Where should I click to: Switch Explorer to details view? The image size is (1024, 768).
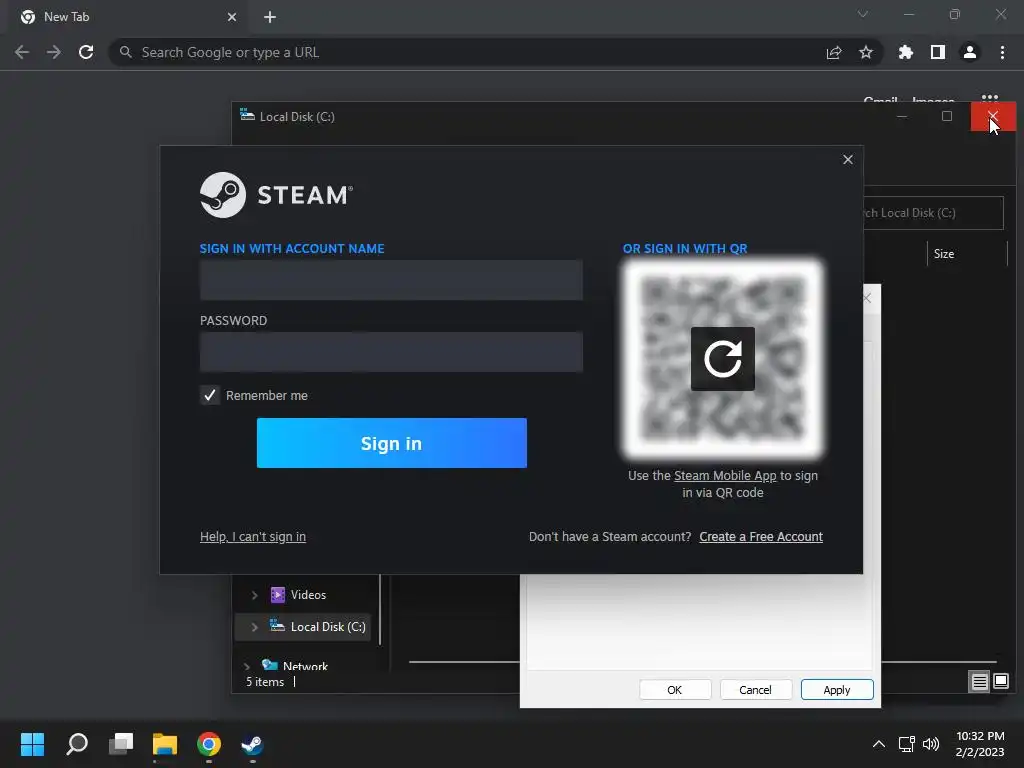[x=979, y=682]
